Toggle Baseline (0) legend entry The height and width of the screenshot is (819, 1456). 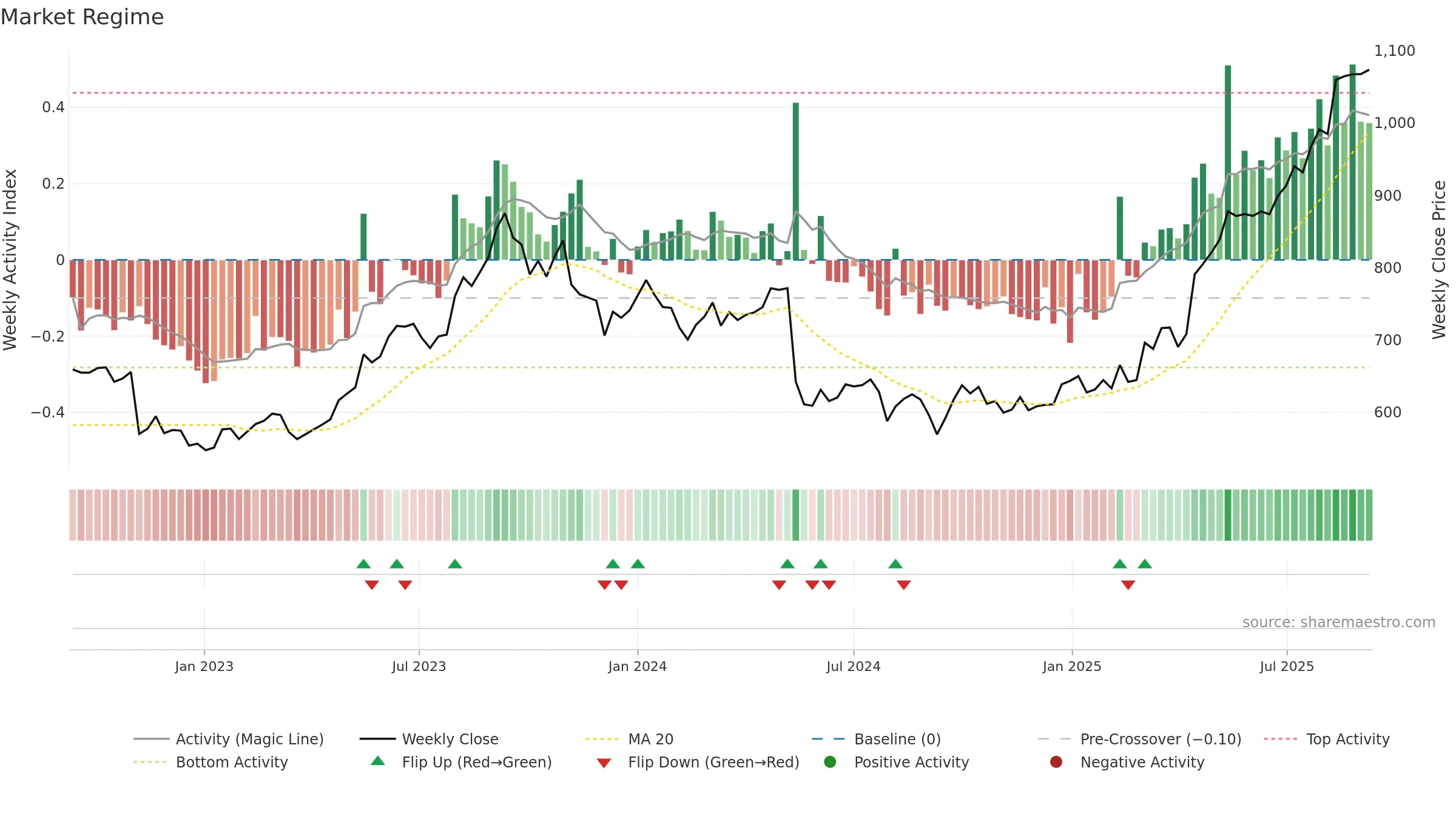(876, 739)
